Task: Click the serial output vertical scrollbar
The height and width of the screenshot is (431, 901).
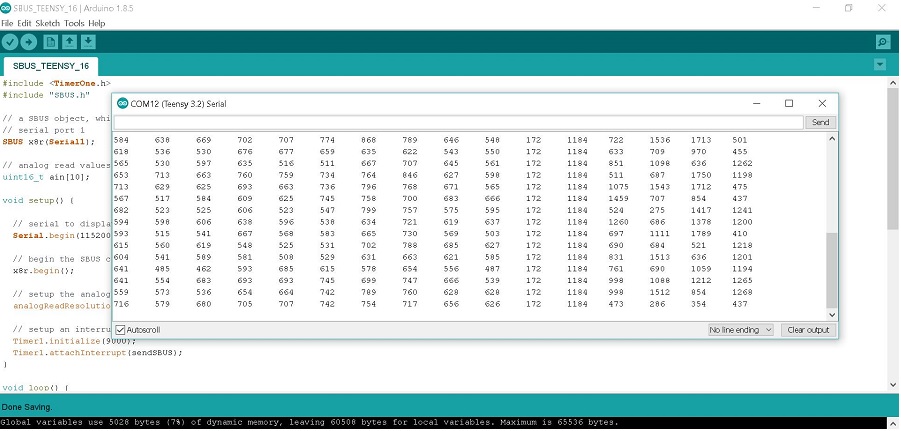Action: (832, 270)
